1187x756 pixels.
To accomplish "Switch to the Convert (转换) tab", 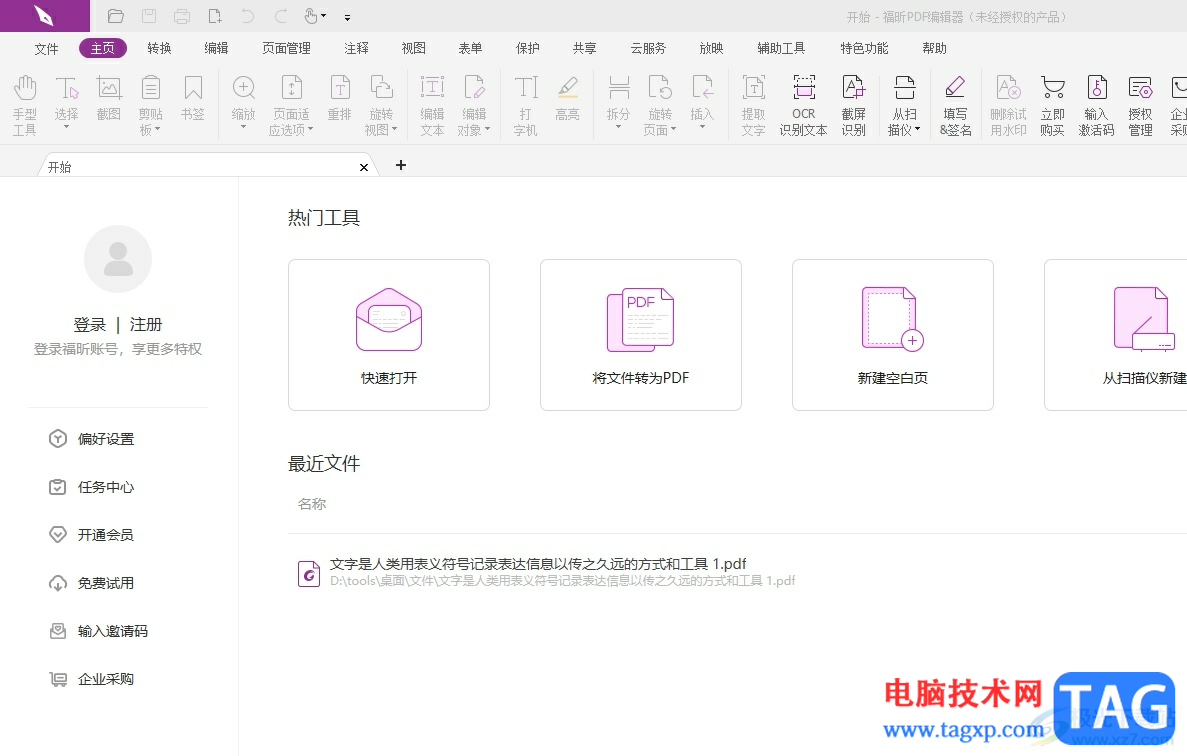I will [x=159, y=48].
